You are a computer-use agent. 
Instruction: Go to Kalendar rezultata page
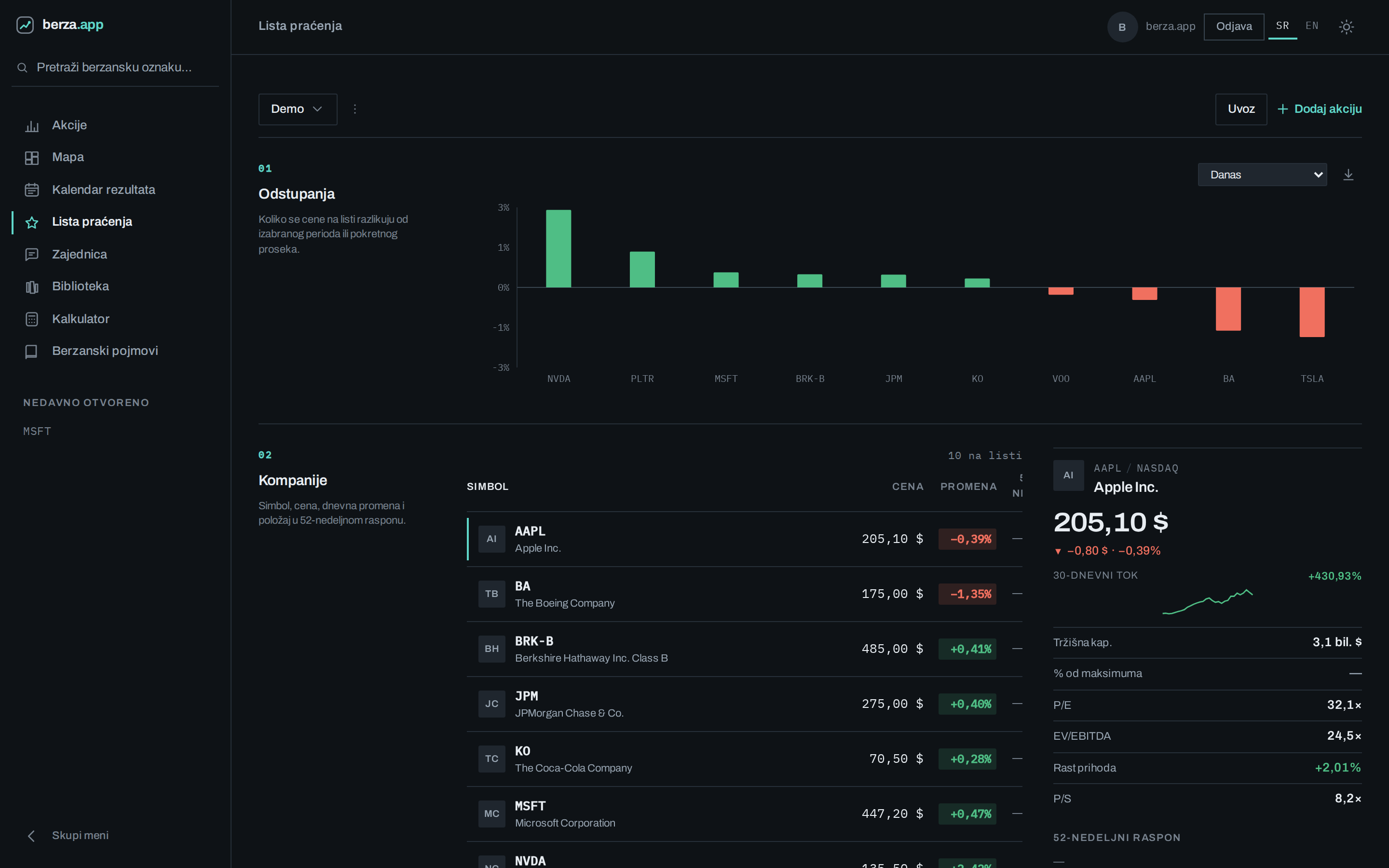(x=104, y=190)
